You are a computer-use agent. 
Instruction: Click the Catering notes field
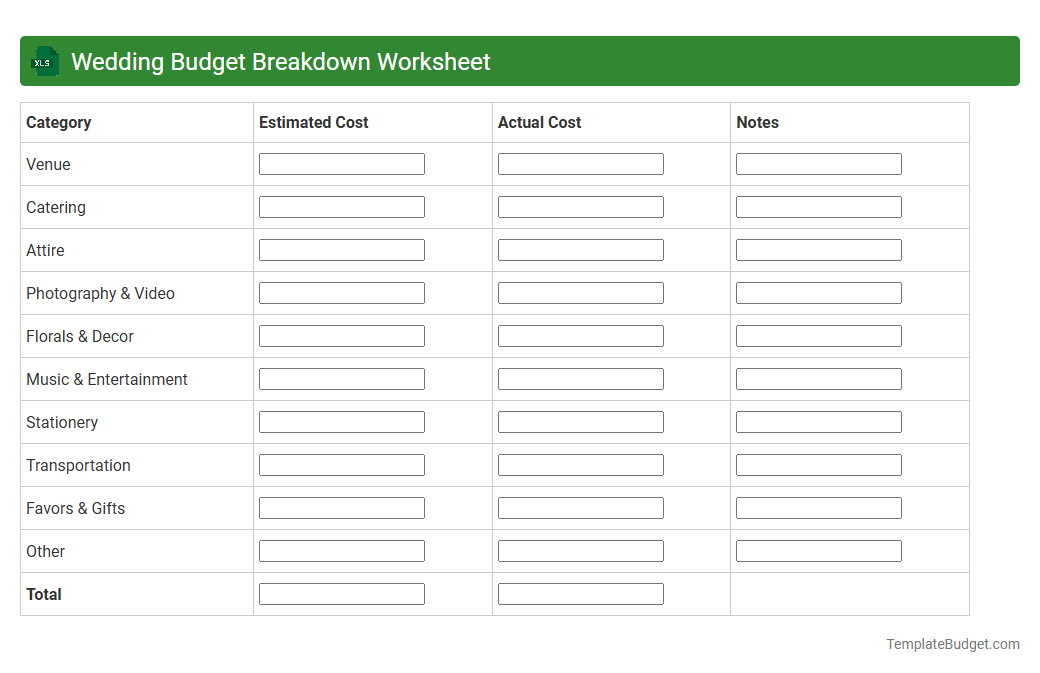pos(818,206)
